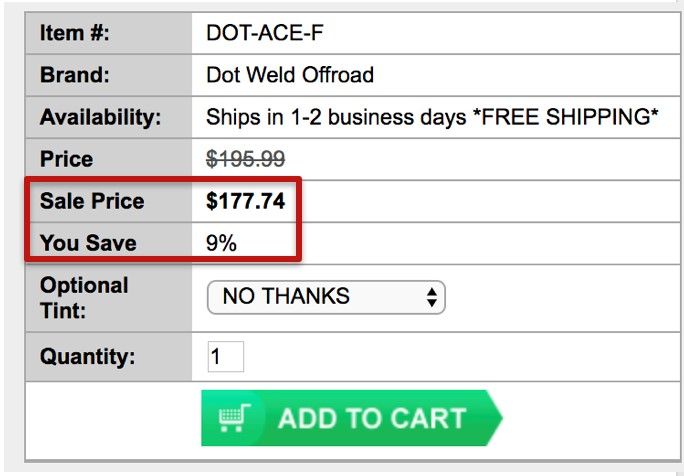
Task: Click the $177.74 sale price
Action: coord(246,201)
